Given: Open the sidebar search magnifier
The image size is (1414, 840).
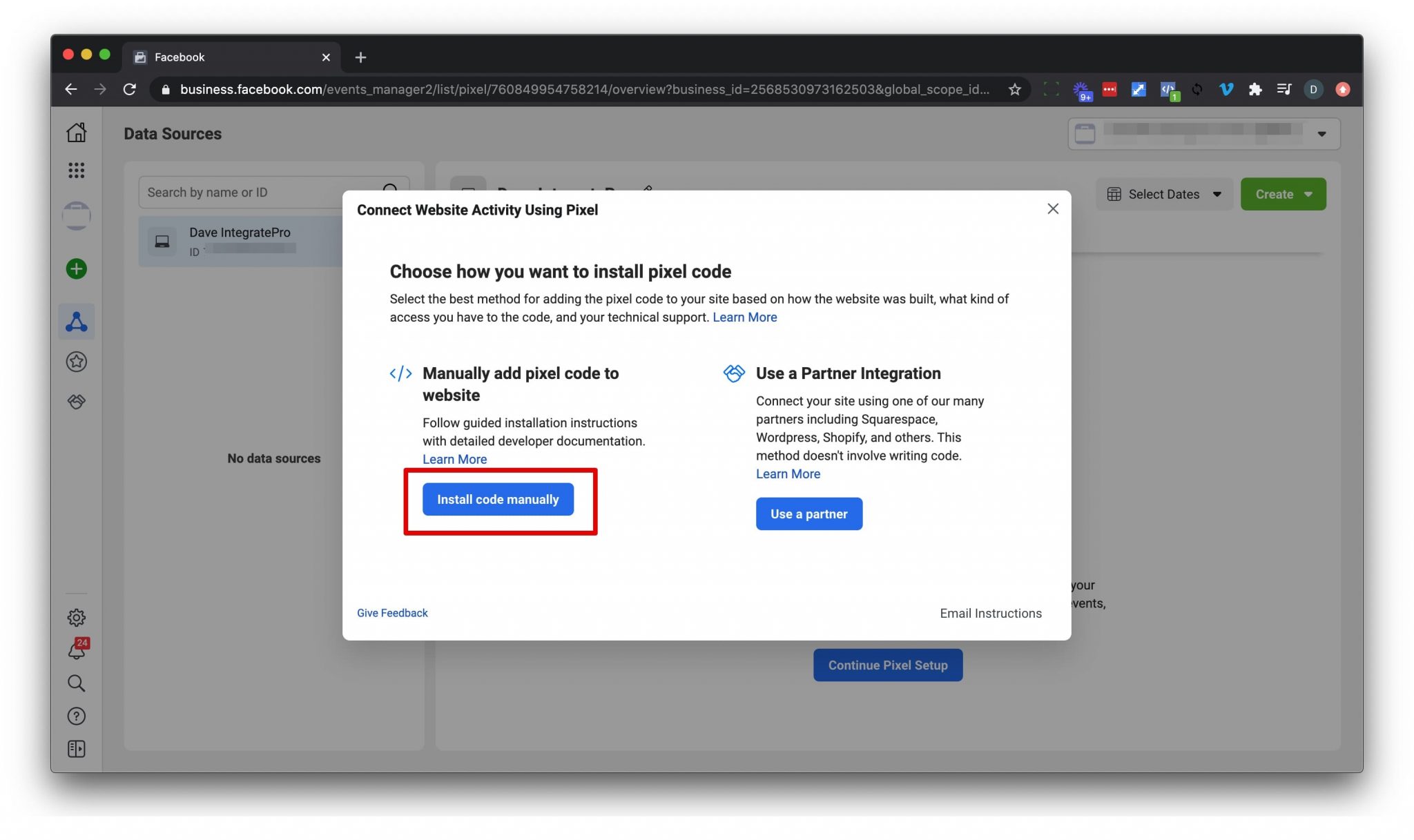Looking at the screenshot, I should (x=77, y=683).
